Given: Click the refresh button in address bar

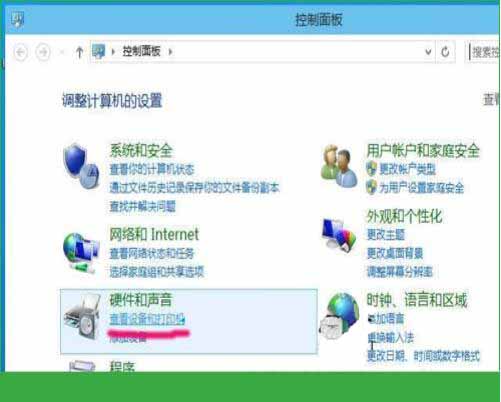Looking at the screenshot, I should click(445, 52).
